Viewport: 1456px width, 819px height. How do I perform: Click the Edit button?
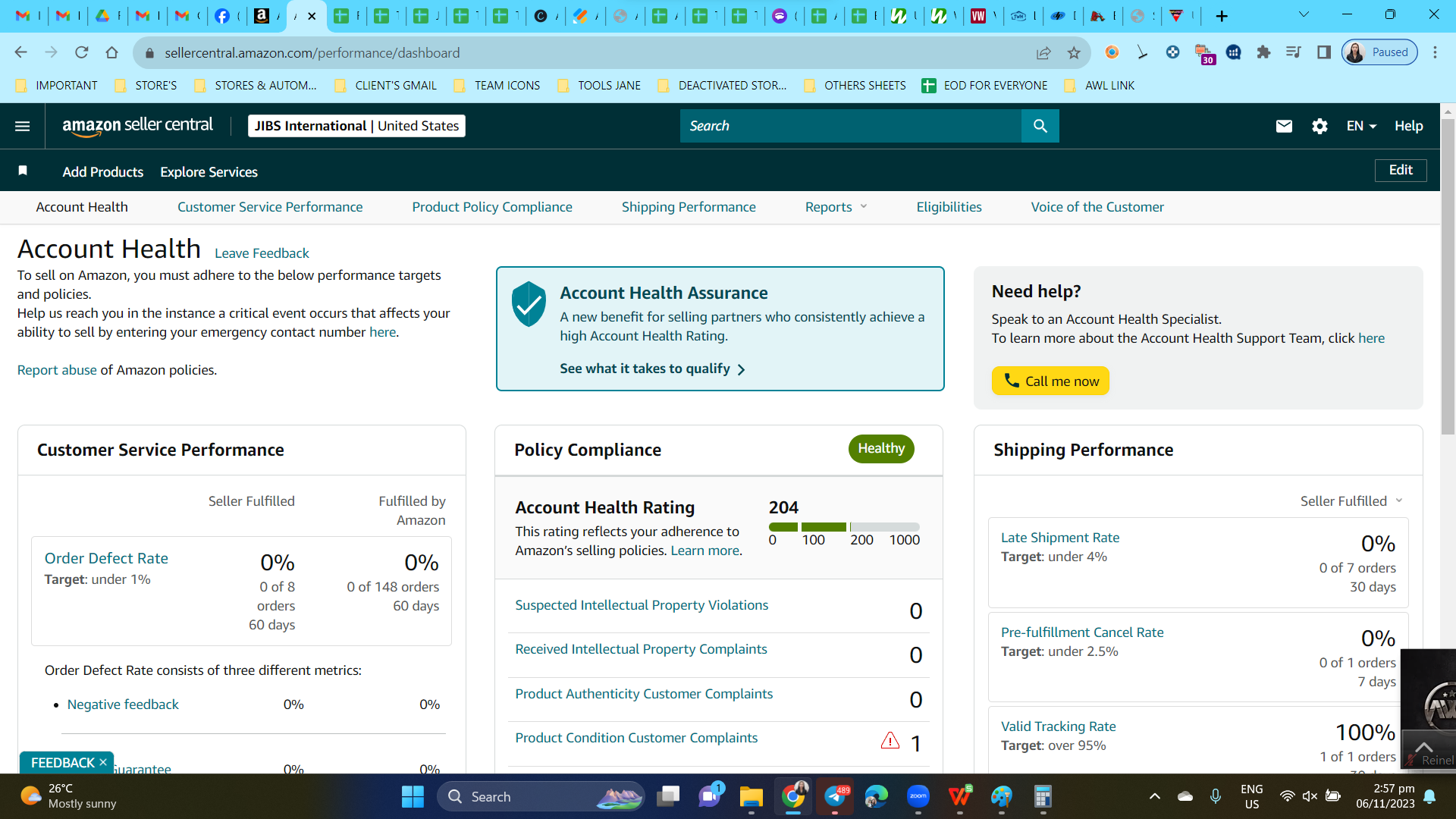point(1401,170)
